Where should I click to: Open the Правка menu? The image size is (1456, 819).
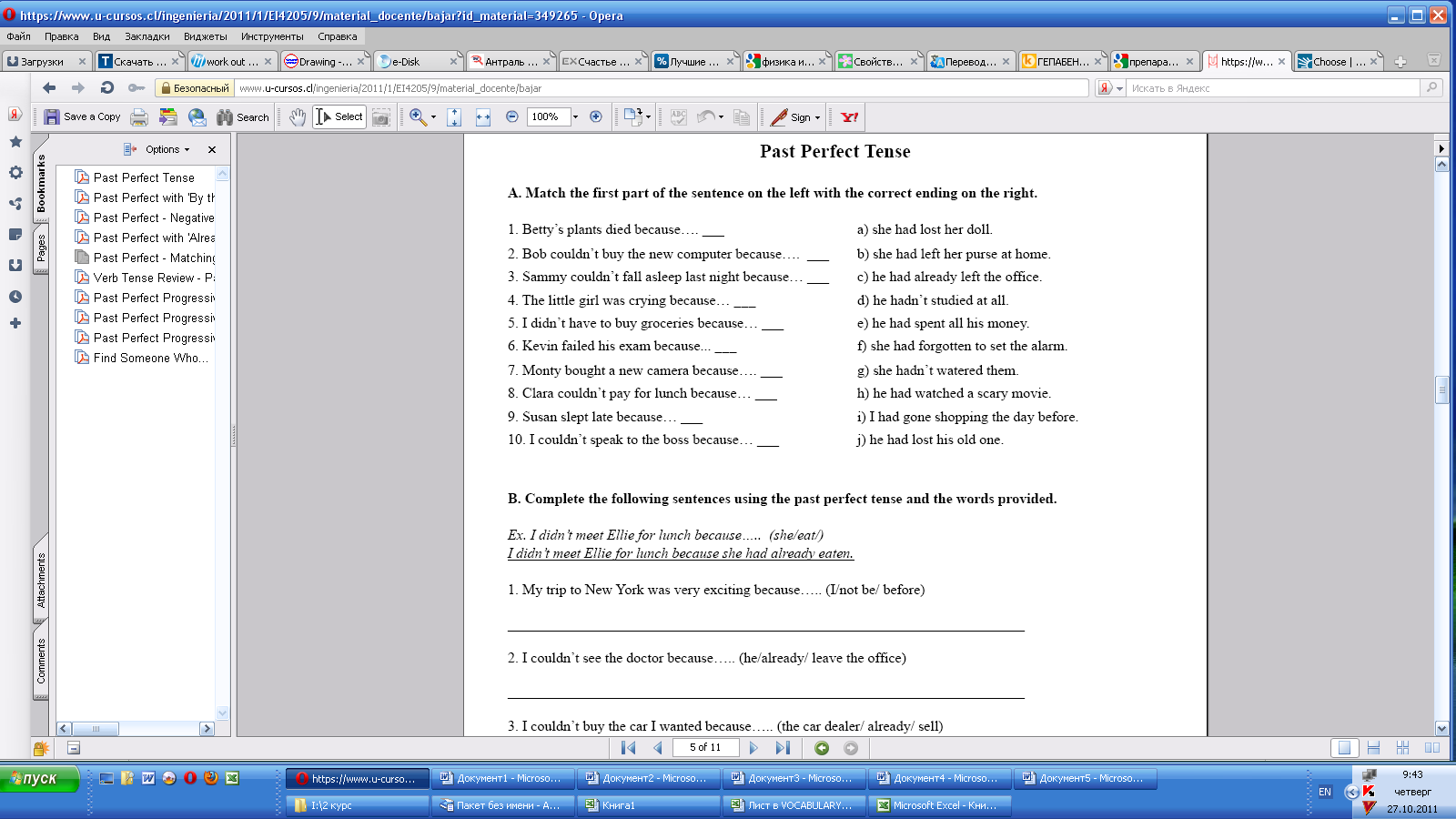[x=61, y=36]
